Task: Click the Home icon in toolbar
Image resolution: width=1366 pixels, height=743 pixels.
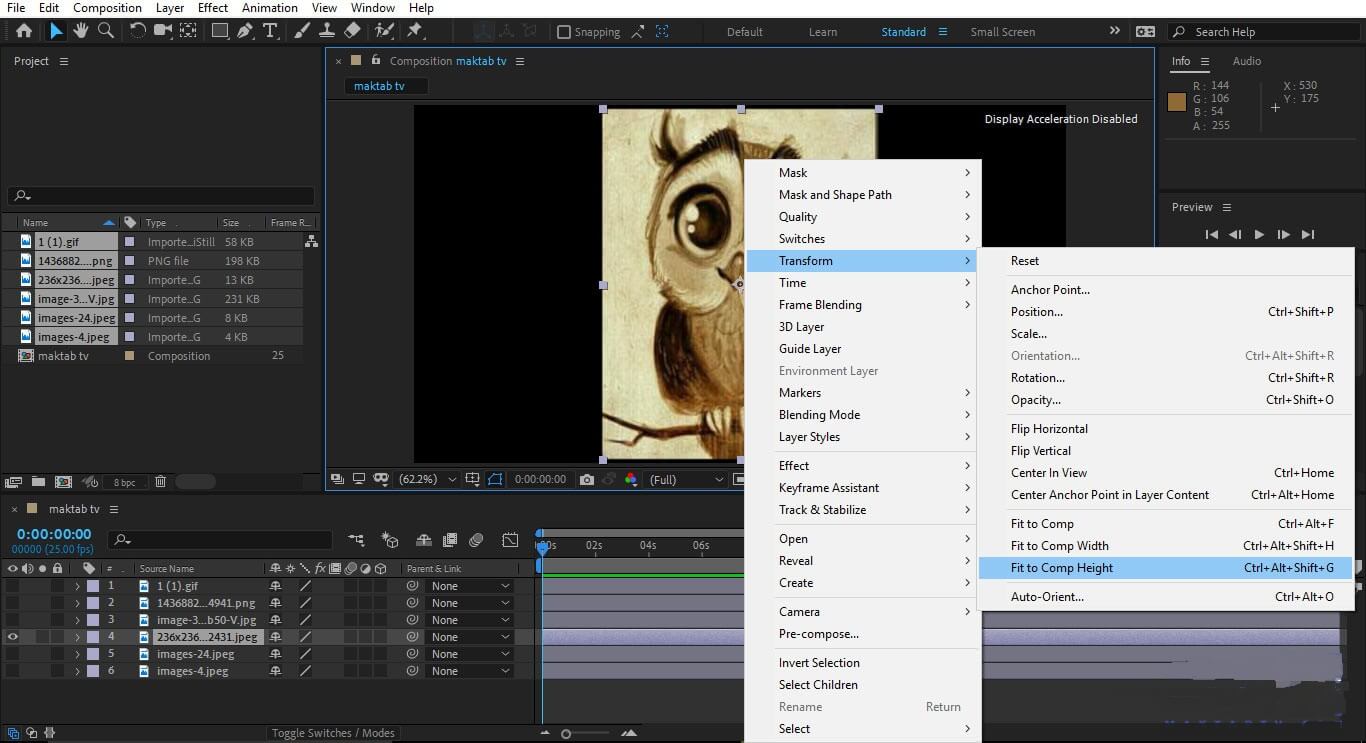Action: [24, 31]
